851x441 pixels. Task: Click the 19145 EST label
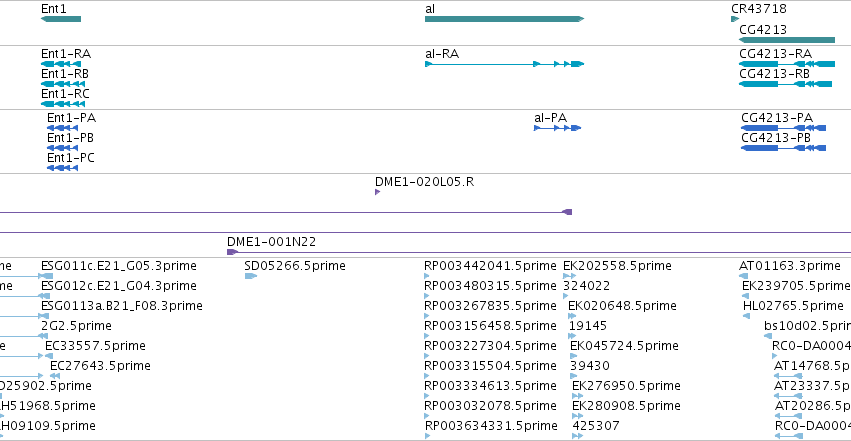pyautogui.click(x=588, y=326)
